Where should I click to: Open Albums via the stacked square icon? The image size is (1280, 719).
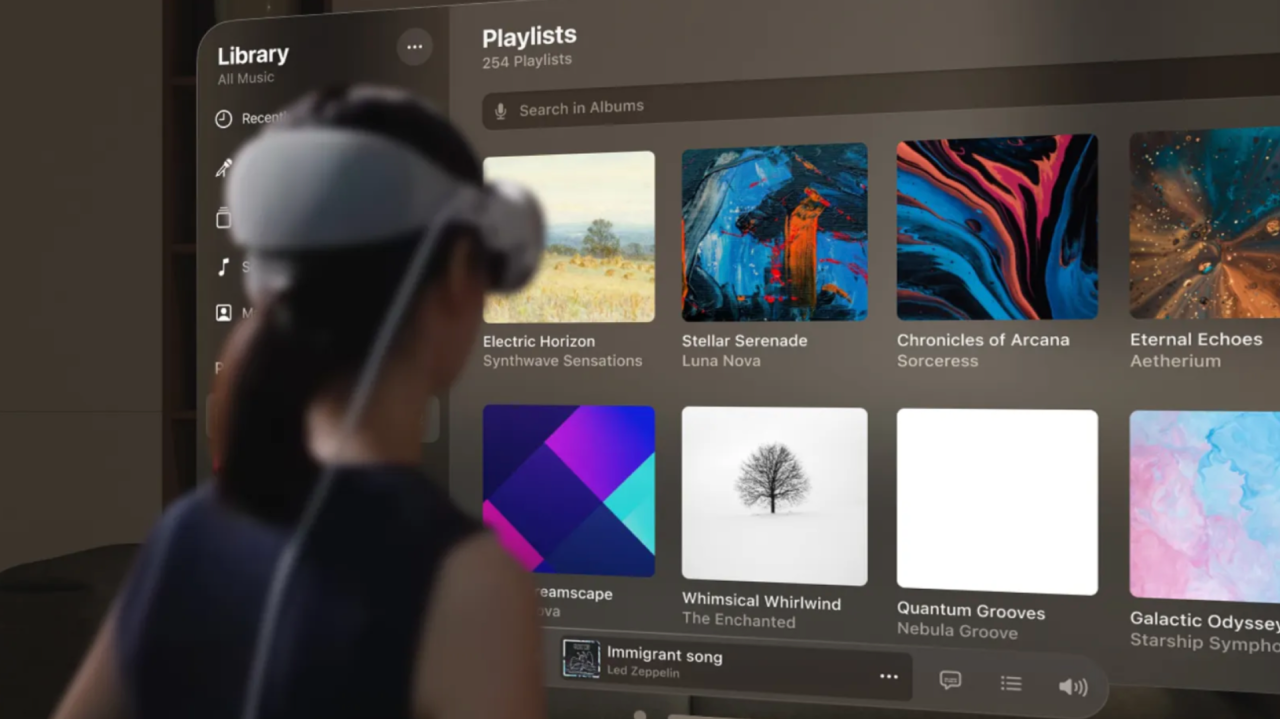224,218
